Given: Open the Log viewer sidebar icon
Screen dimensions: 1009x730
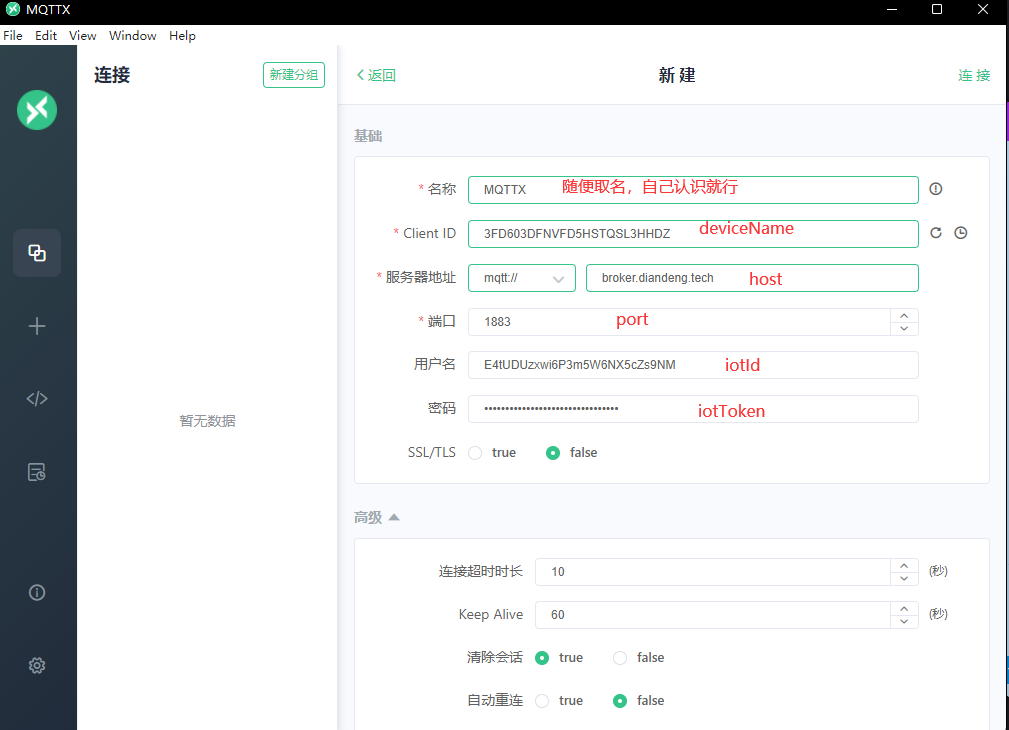Looking at the screenshot, I should [37, 471].
